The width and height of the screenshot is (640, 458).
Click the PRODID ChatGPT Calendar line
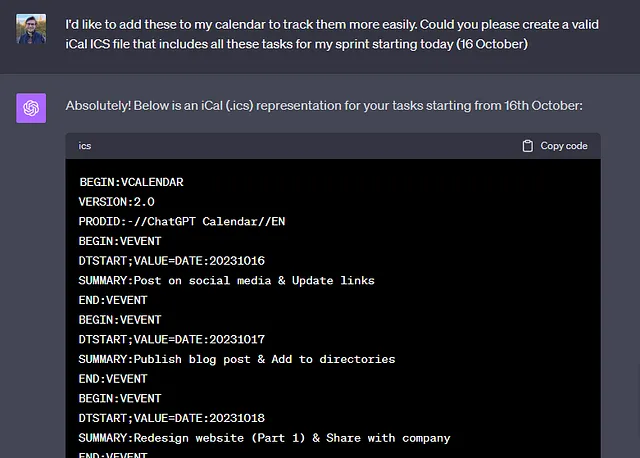coord(182,221)
